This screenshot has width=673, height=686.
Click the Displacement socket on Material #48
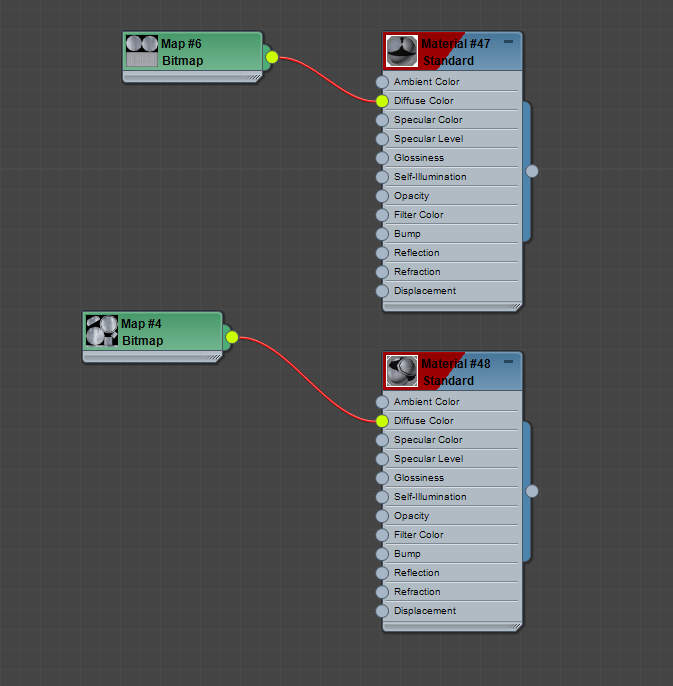382,611
